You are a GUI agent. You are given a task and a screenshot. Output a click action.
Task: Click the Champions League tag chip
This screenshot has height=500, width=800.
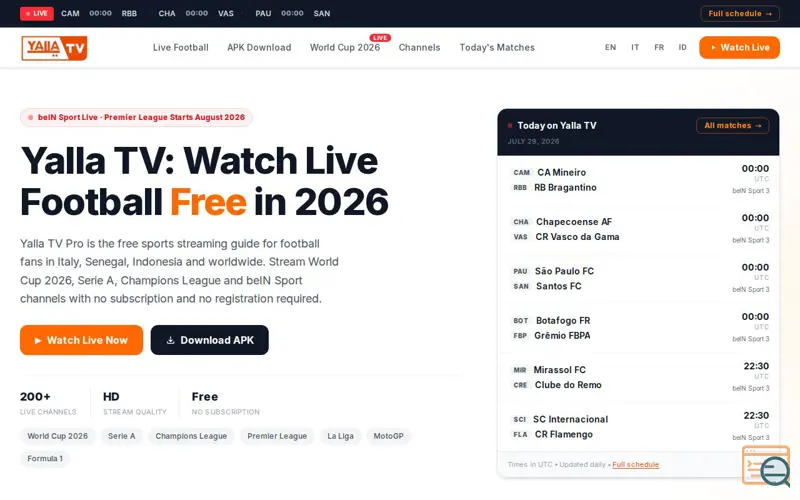click(x=191, y=436)
